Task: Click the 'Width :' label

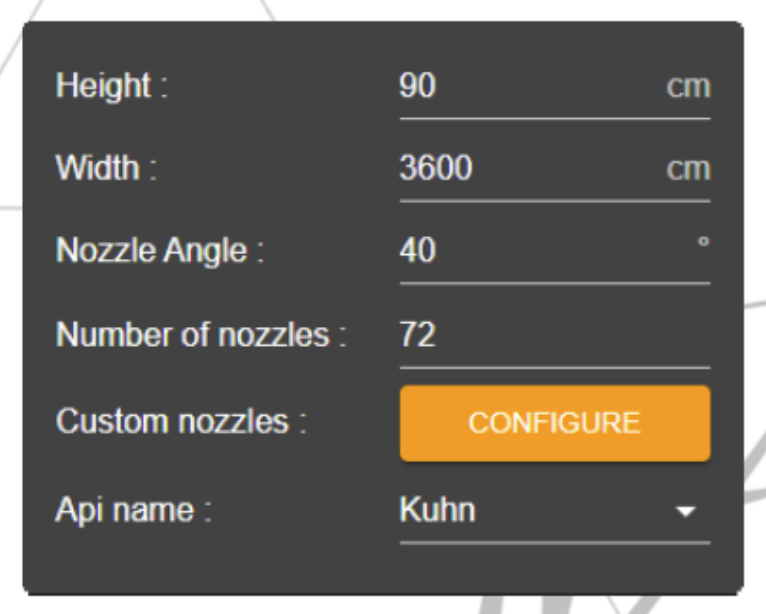Action: (107, 168)
